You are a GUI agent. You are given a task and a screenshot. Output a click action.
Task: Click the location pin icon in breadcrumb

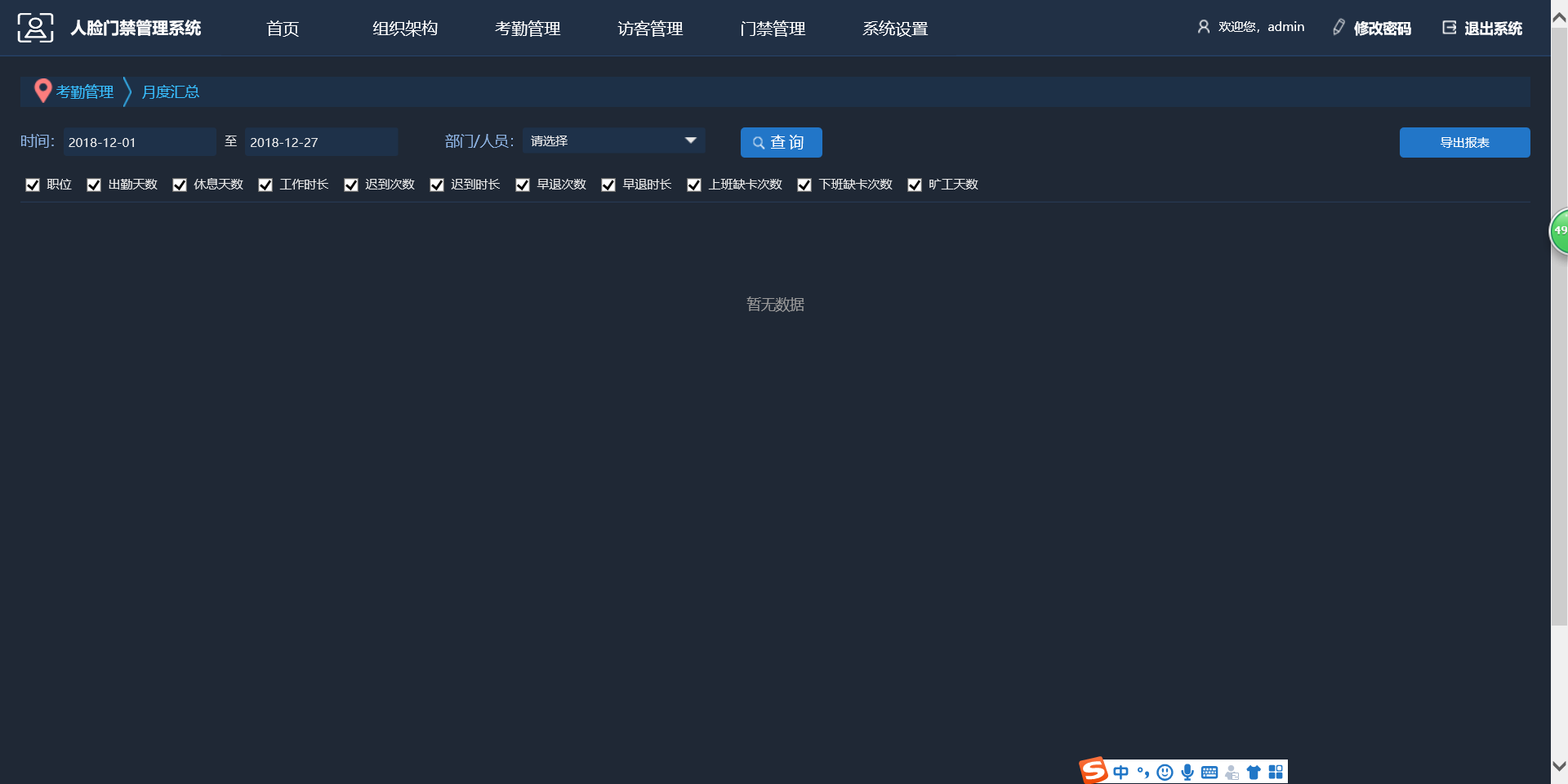pyautogui.click(x=42, y=91)
